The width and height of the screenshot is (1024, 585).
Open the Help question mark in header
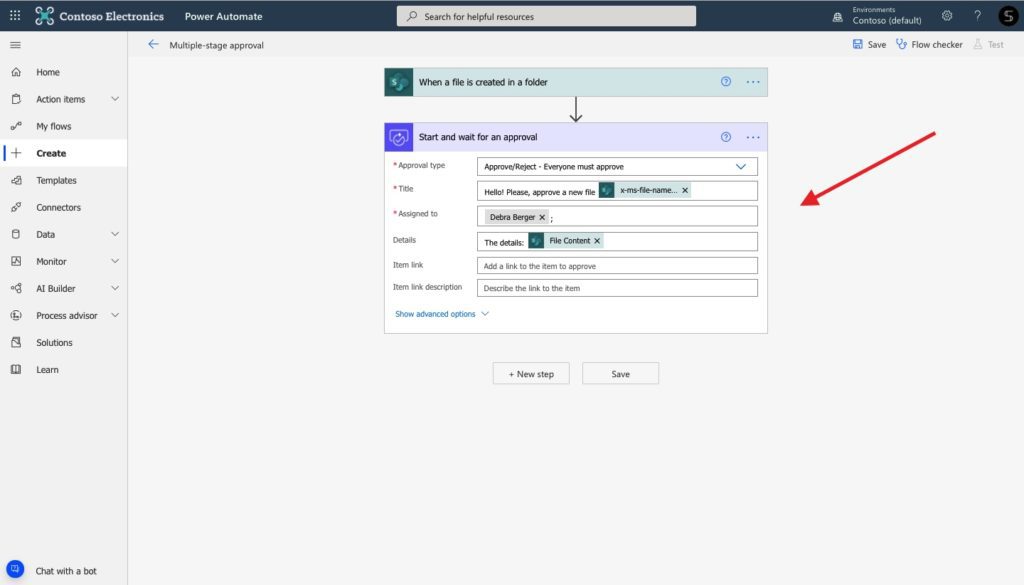pyautogui.click(x=978, y=16)
